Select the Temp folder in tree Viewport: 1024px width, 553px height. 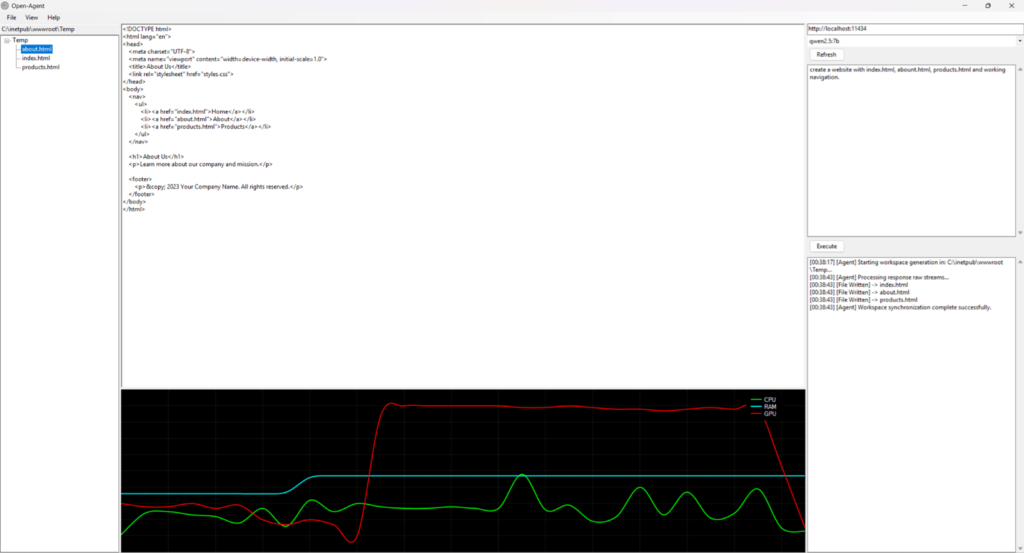20,40
